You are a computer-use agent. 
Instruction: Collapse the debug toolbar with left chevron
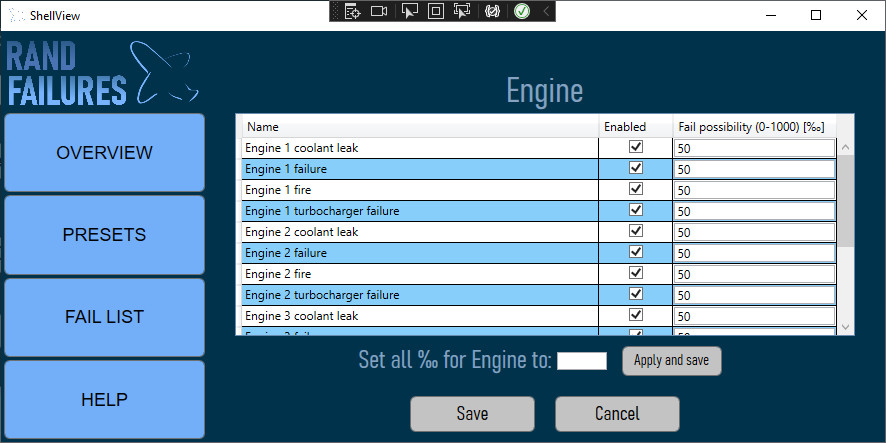(546, 12)
